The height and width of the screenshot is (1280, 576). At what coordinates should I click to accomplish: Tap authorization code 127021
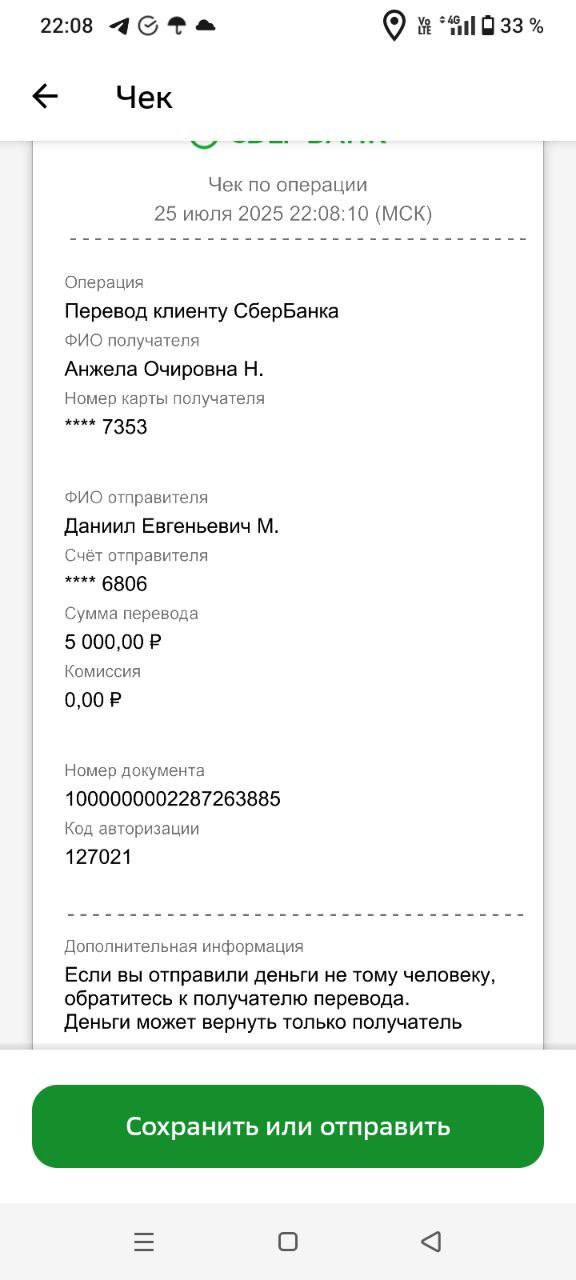click(98, 857)
